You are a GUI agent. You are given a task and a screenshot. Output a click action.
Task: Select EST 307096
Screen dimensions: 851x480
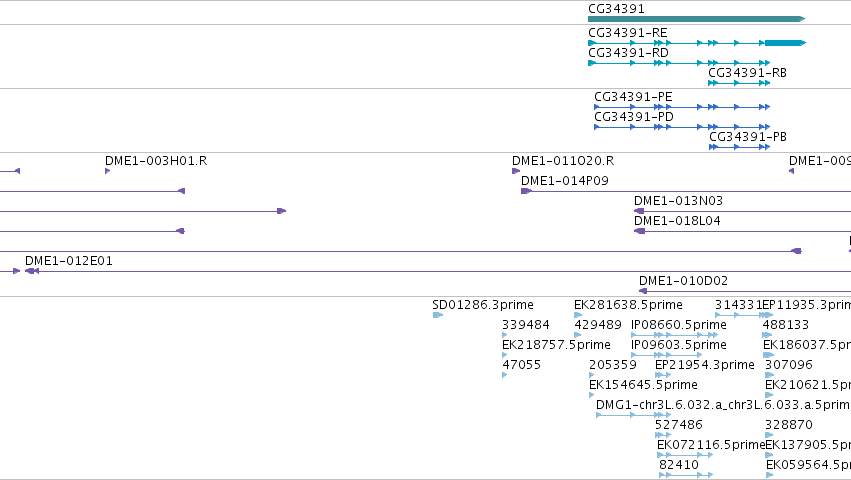coord(770,375)
